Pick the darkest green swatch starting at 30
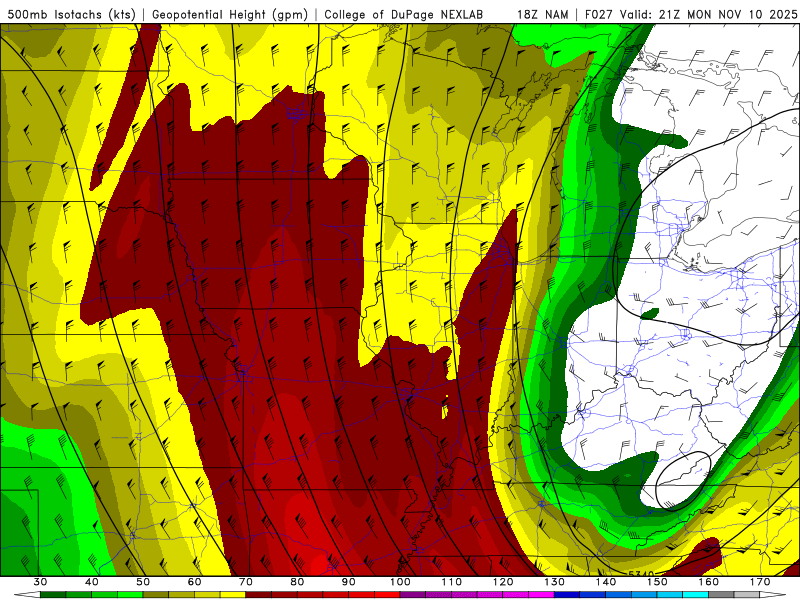The image size is (800, 600). tap(53, 595)
